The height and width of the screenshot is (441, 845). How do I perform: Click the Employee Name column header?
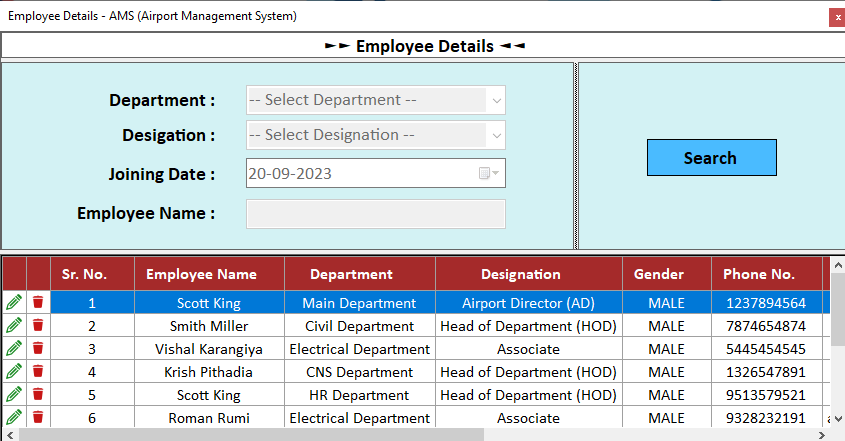click(x=201, y=274)
